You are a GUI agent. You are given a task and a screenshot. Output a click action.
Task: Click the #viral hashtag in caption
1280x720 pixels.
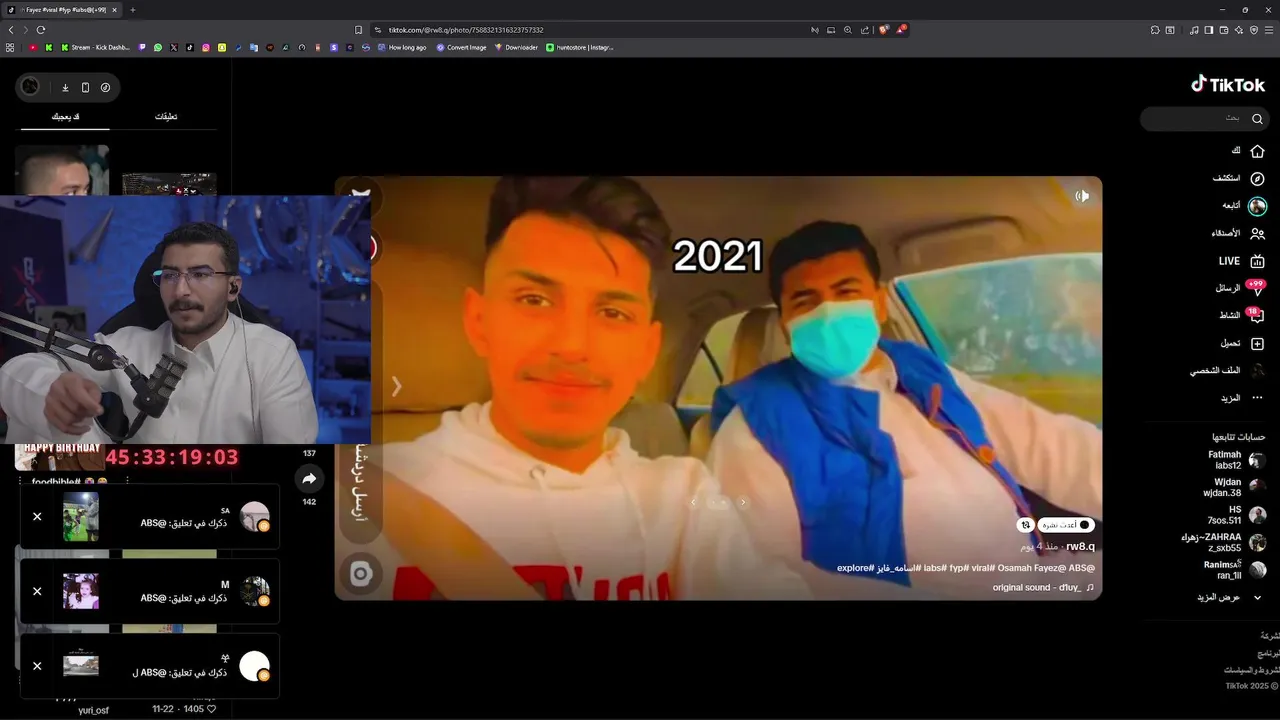pos(982,568)
